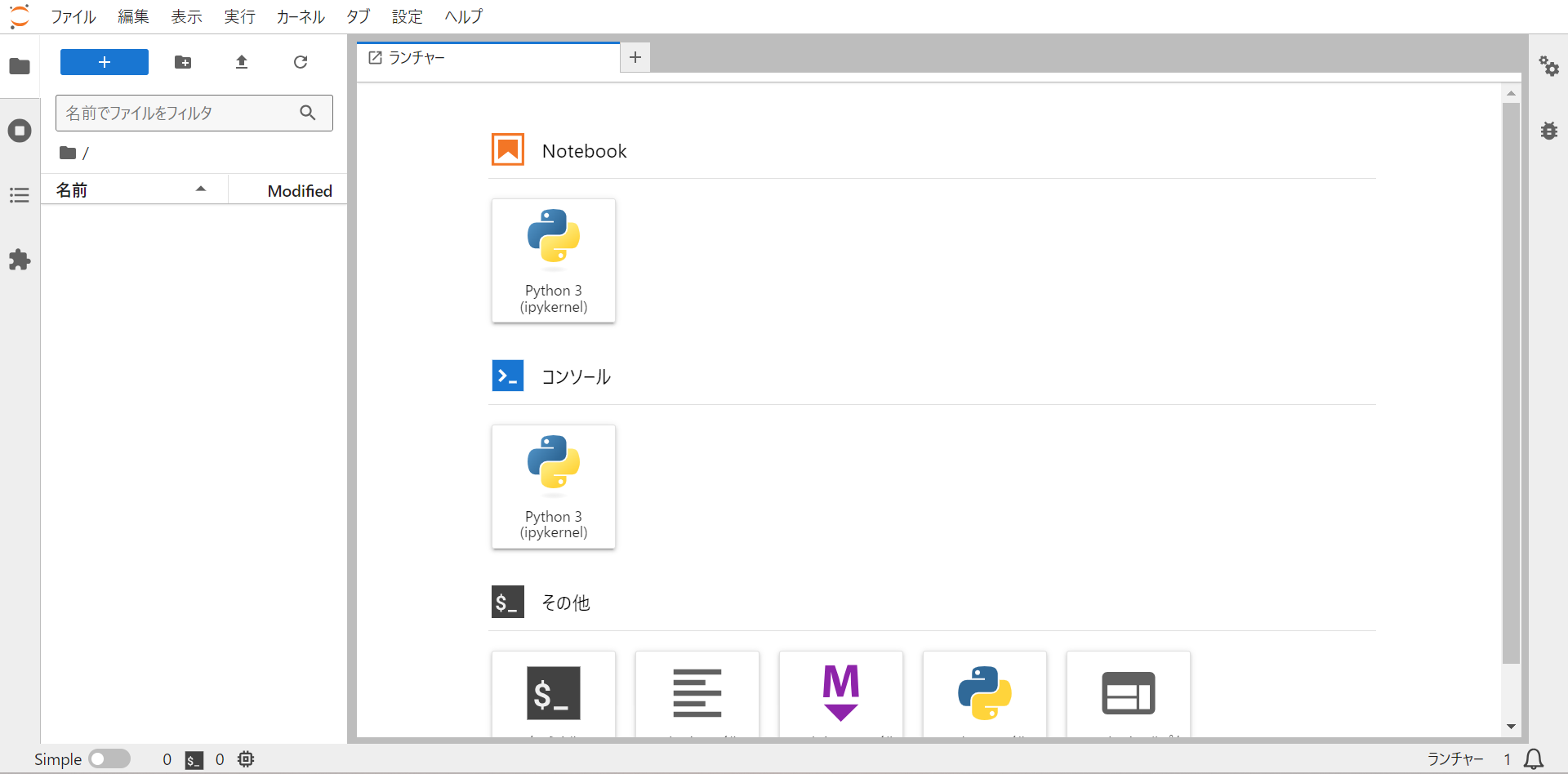The width and height of the screenshot is (1568, 774).
Task: Open the debugger bug icon
Action: [1548, 131]
